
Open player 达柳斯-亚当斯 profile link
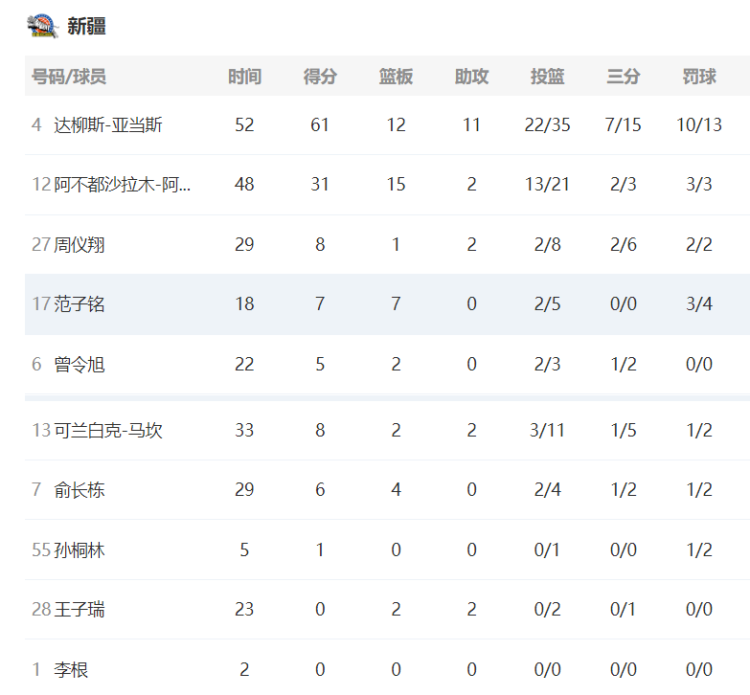click(108, 125)
